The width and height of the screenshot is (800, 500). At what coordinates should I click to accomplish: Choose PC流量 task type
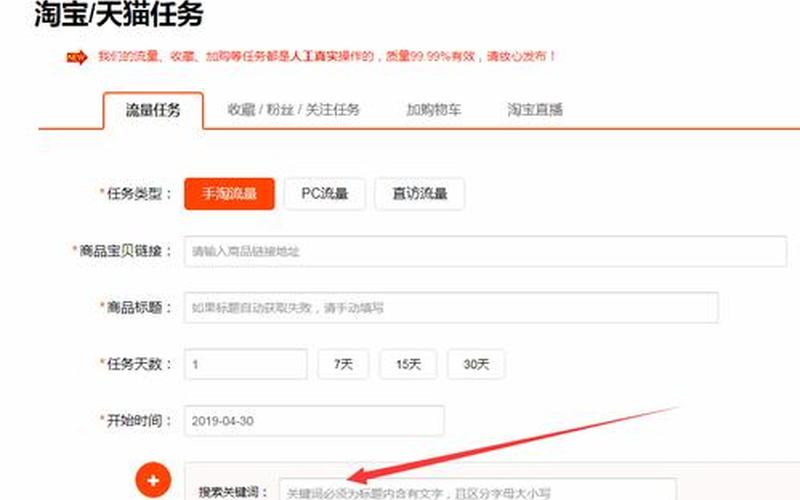(324, 194)
